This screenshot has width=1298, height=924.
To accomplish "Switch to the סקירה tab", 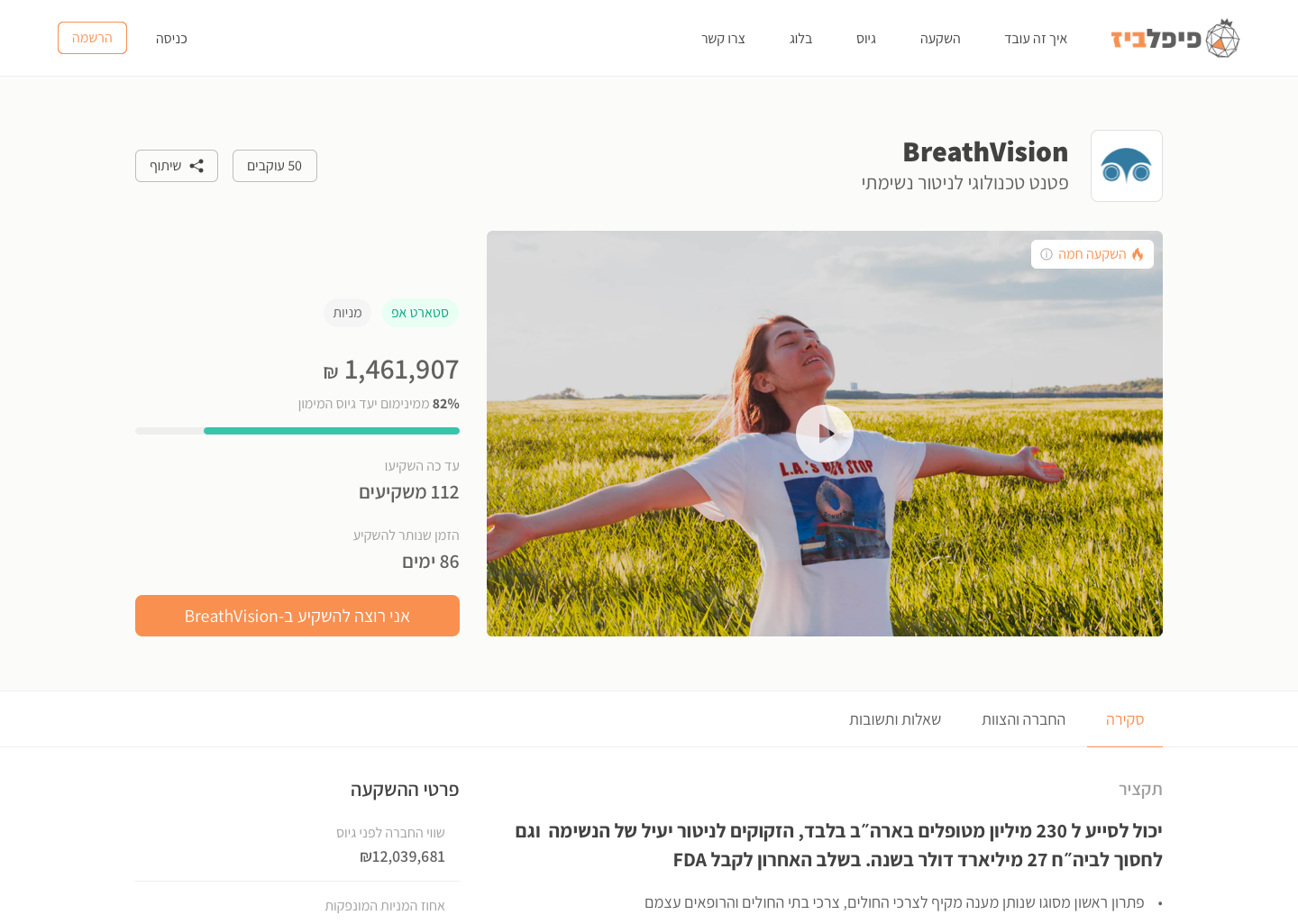I will point(1125,719).
